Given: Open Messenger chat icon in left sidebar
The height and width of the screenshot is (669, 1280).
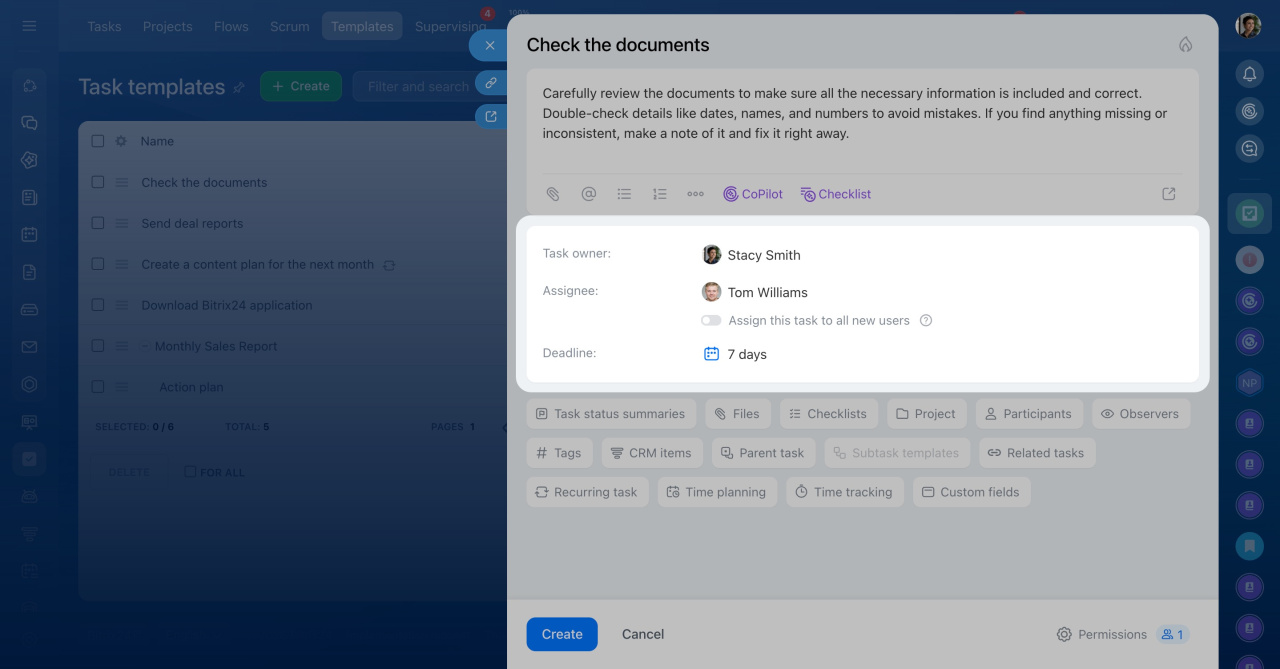Looking at the screenshot, I should pos(29,123).
